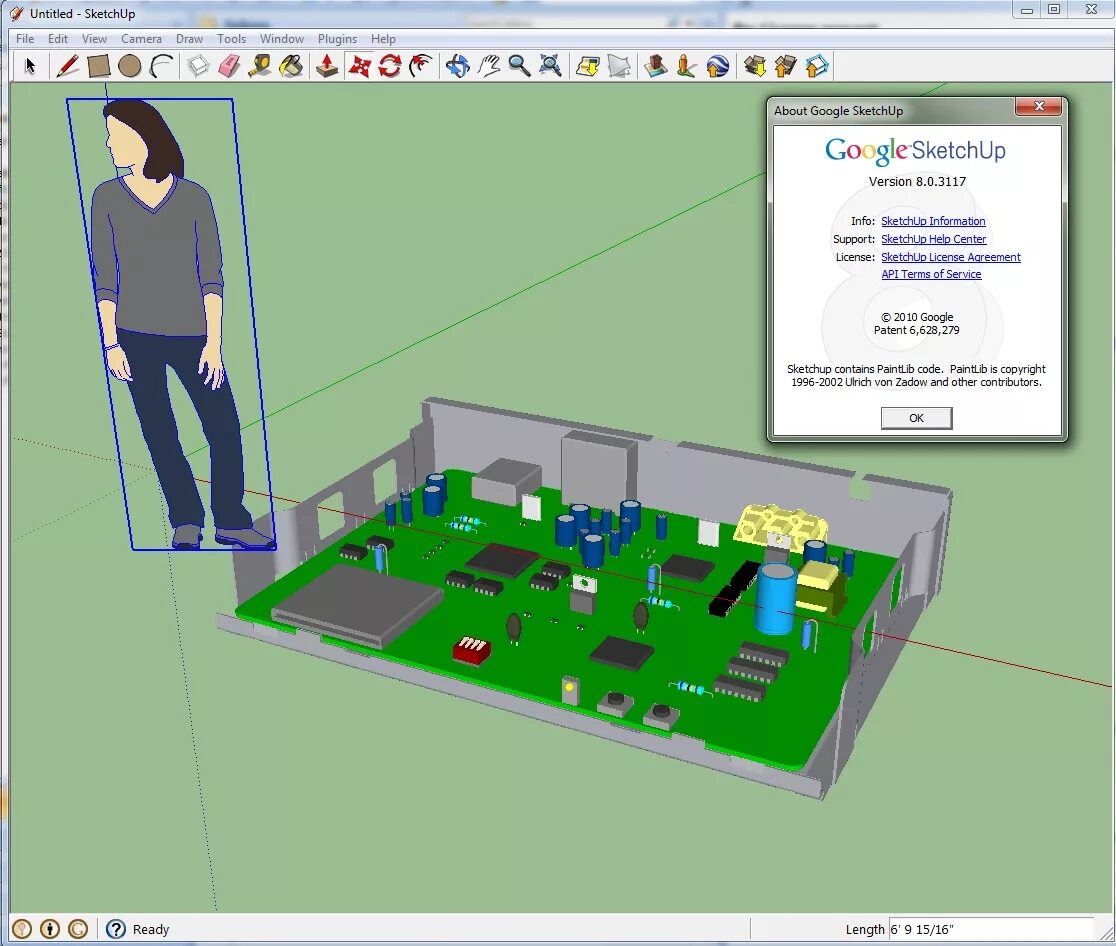The image size is (1116, 946).
Task: Choose the Rectangle drawing tool
Action: 98,66
